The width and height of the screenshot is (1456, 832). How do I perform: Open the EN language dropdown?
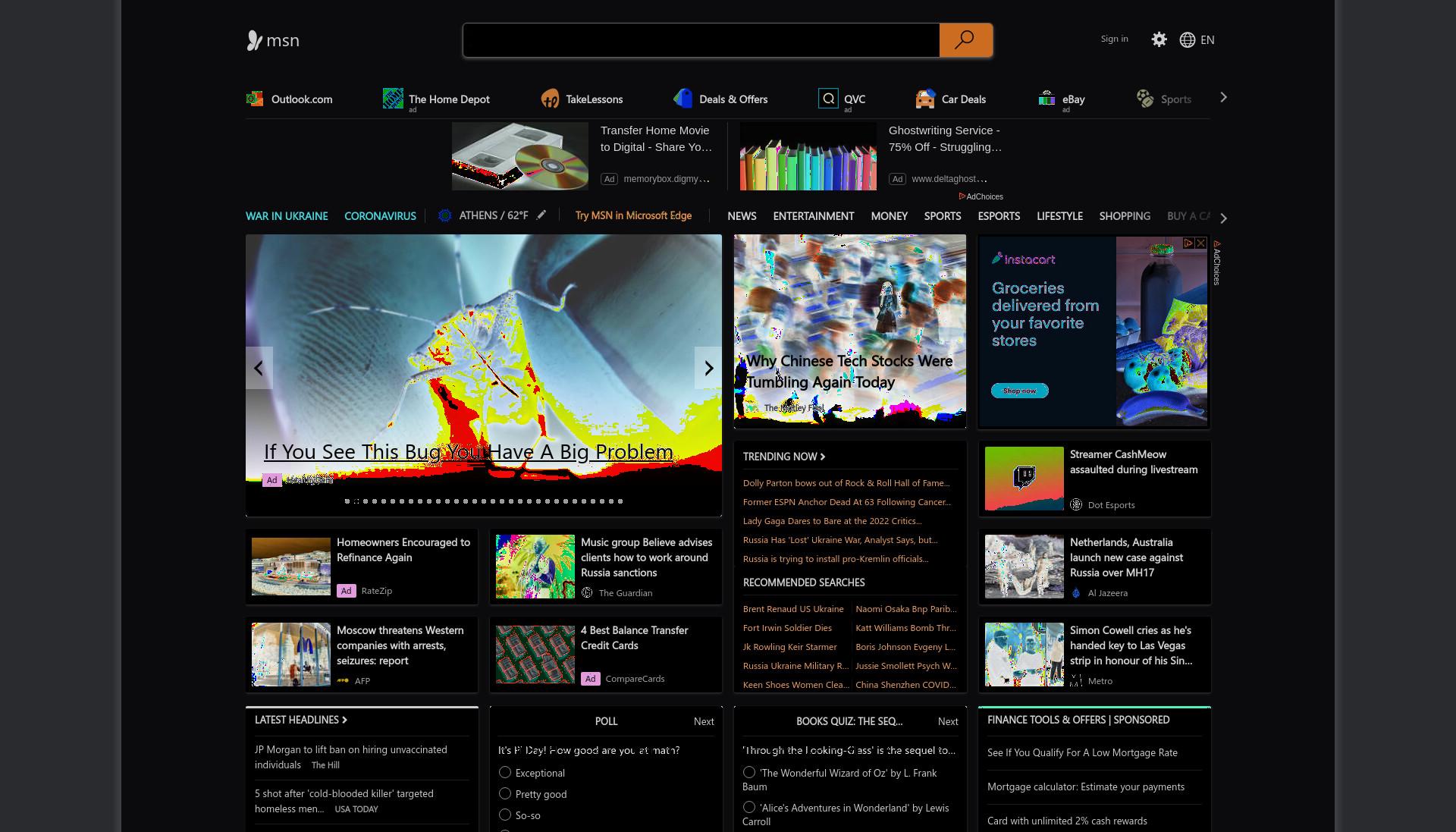[1207, 40]
